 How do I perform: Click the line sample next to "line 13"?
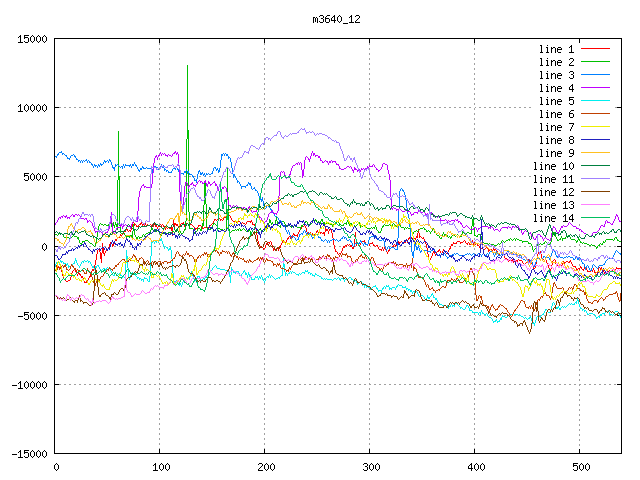click(x=595, y=205)
